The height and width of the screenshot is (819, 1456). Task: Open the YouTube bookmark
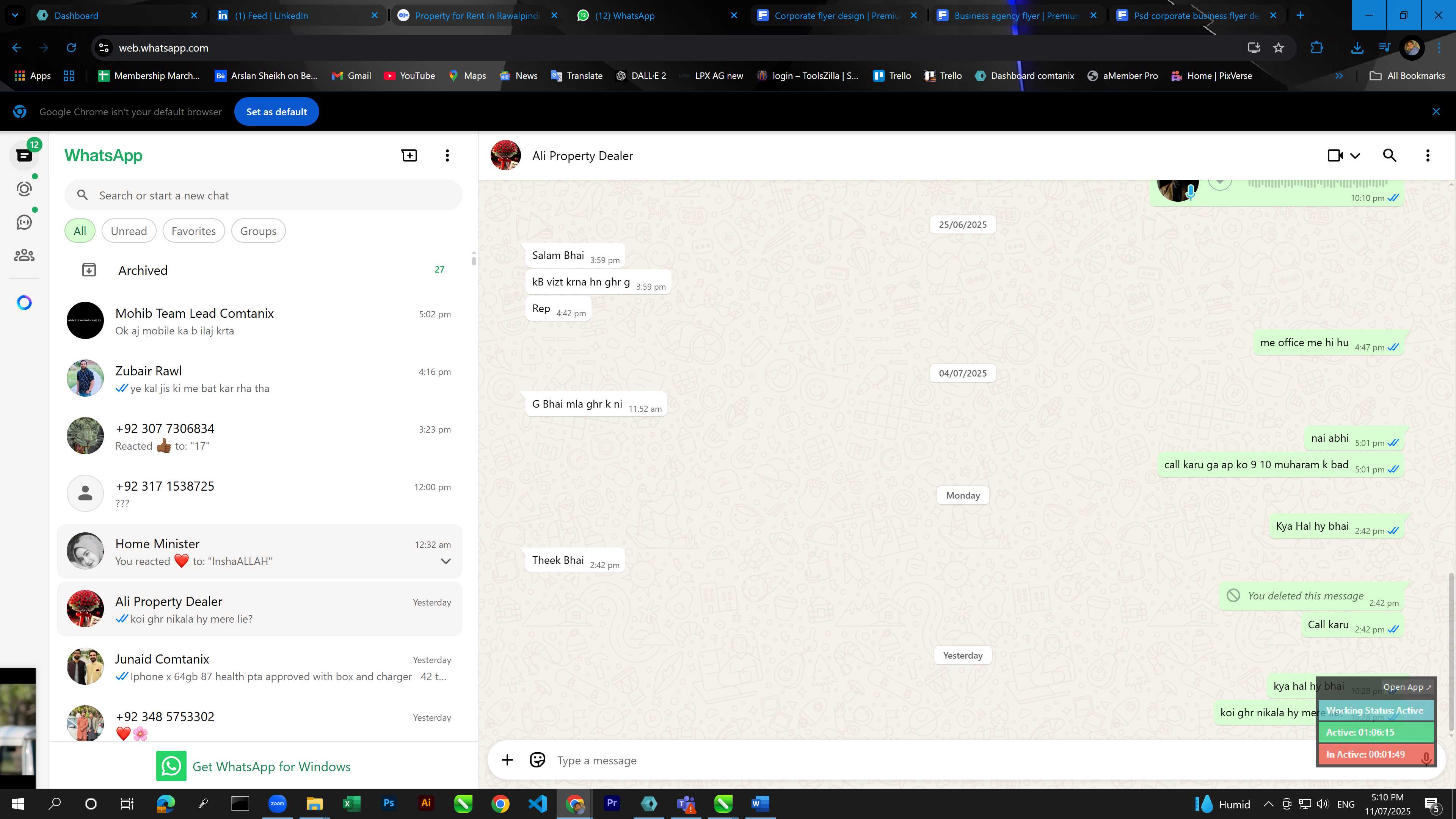(409, 76)
